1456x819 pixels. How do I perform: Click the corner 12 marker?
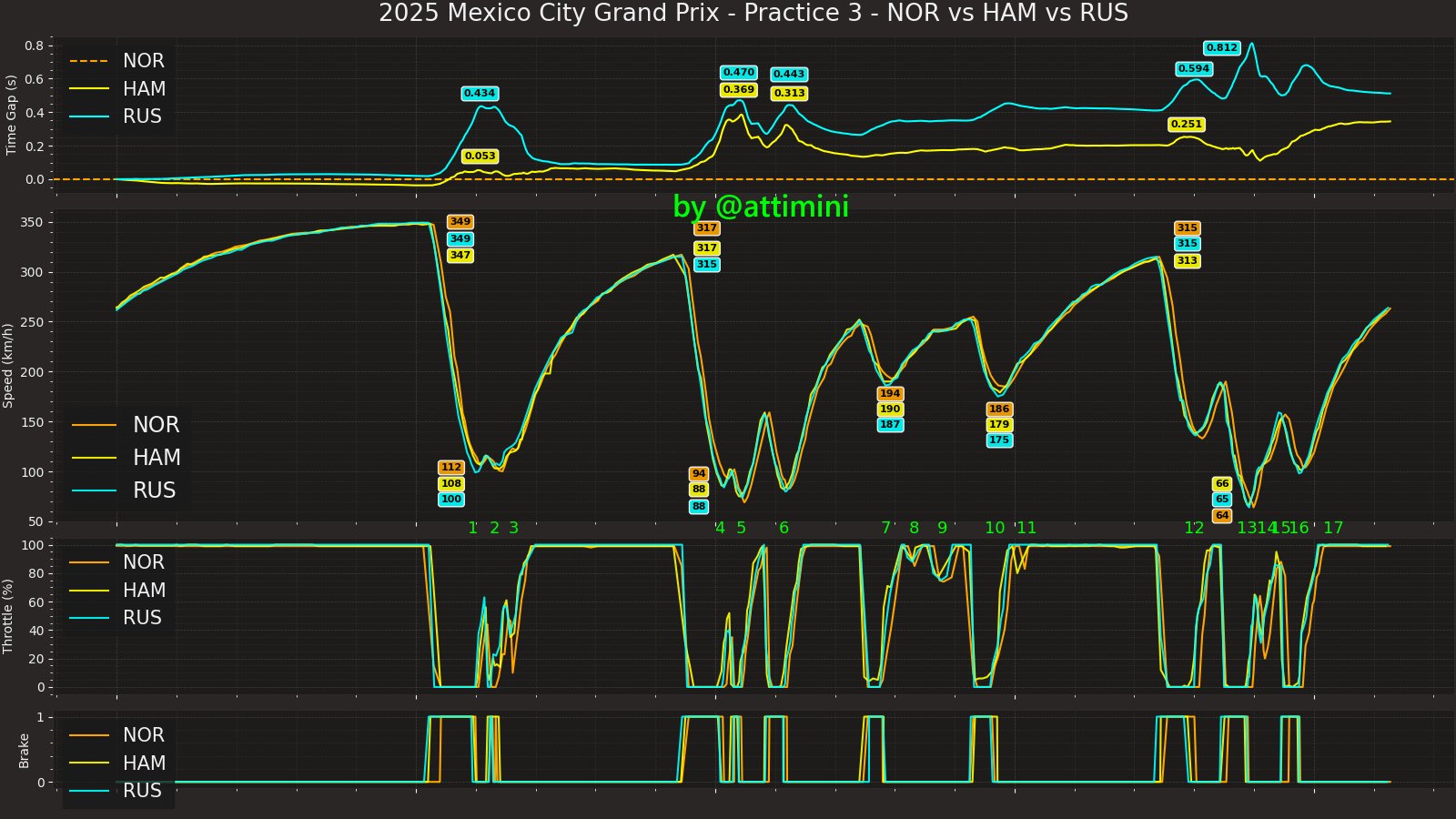click(1193, 529)
